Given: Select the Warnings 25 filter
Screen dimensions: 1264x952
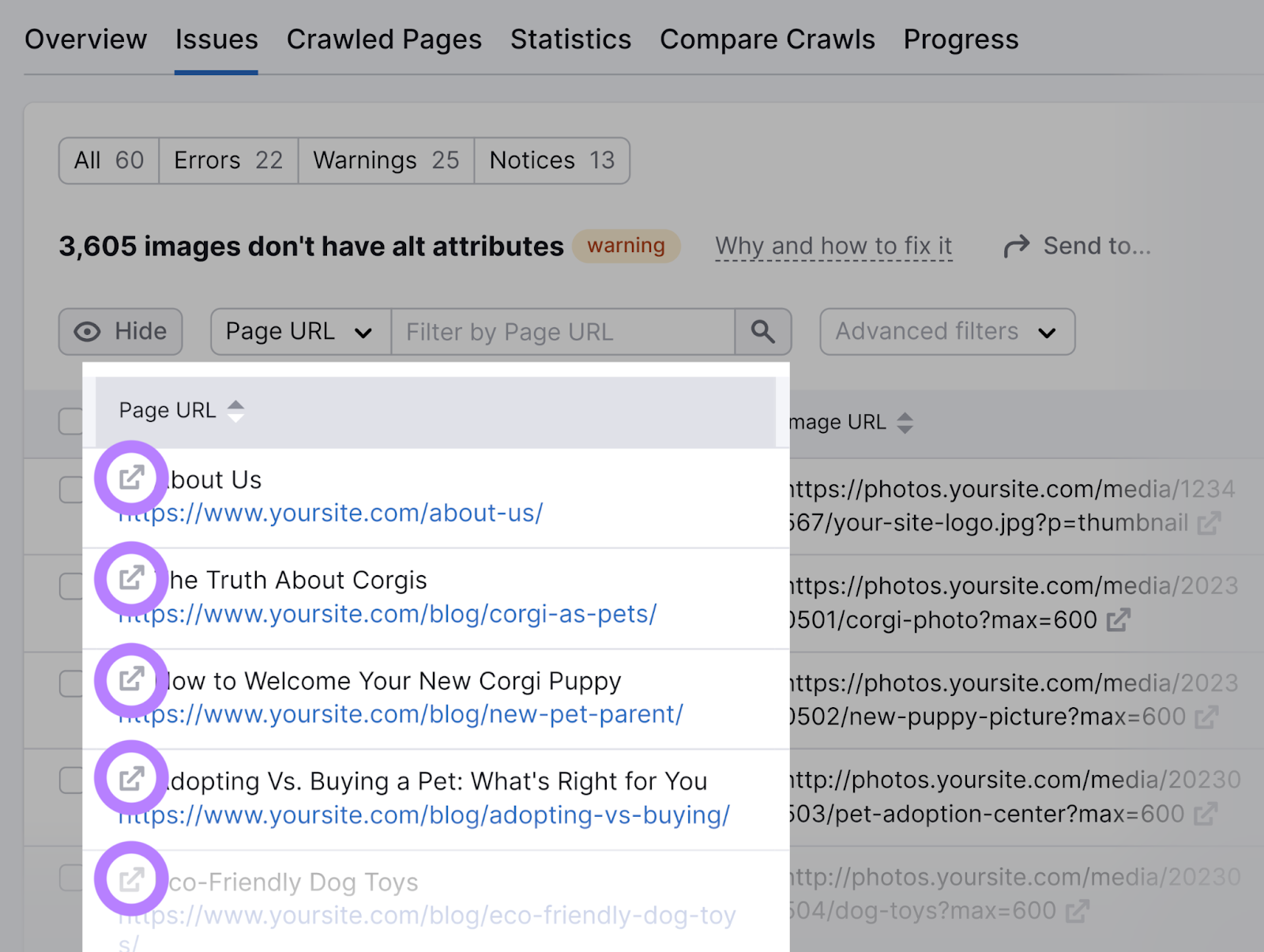Looking at the screenshot, I should pyautogui.click(x=386, y=160).
